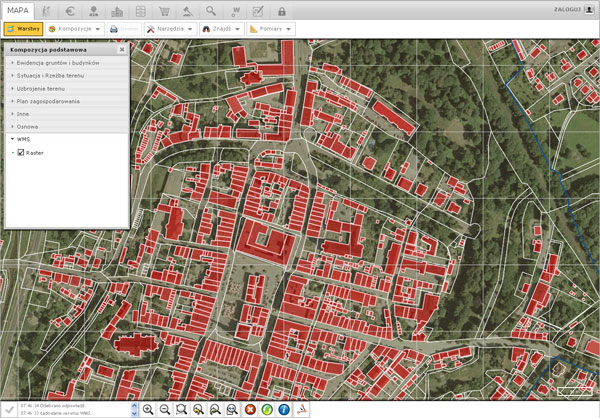Viewport: 600px width, 418px height.
Task: Open the shopping cart tab icon
Action: tap(164, 11)
